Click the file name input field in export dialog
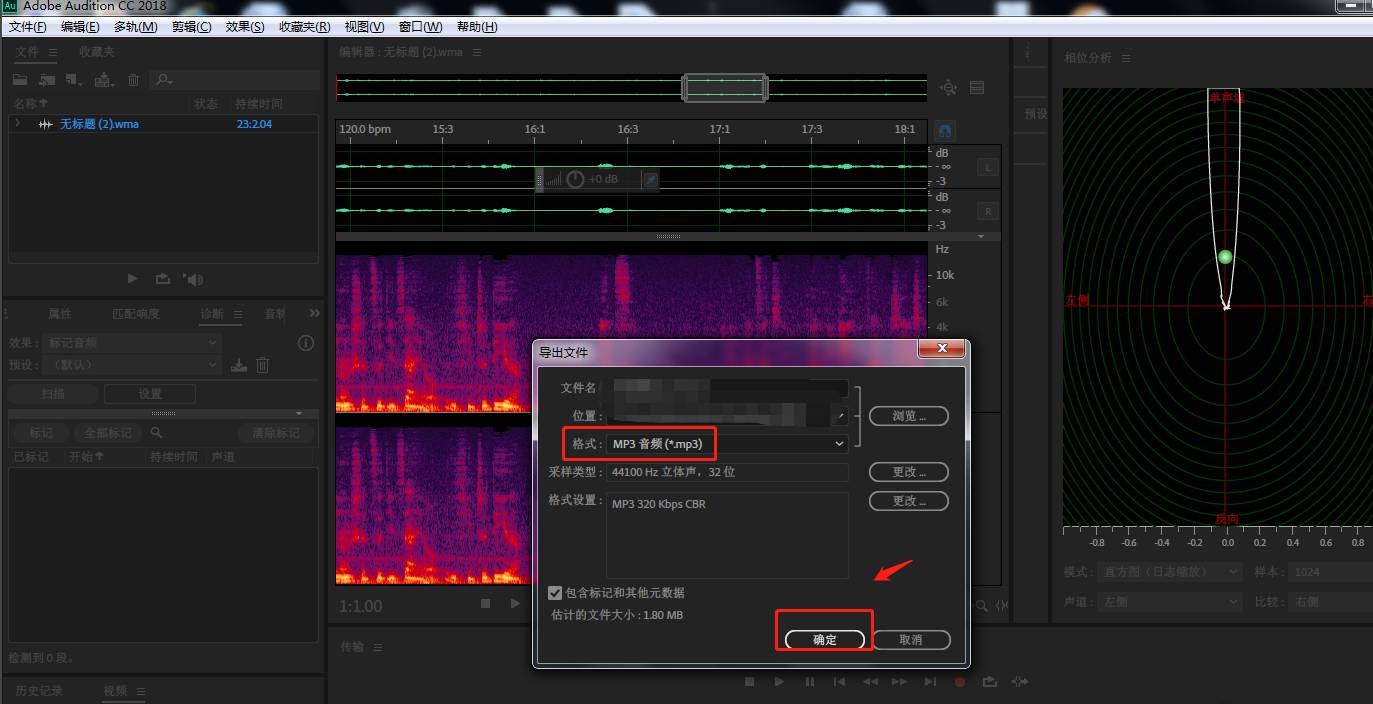Viewport: 1373px width, 704px height. click(727, 388)
